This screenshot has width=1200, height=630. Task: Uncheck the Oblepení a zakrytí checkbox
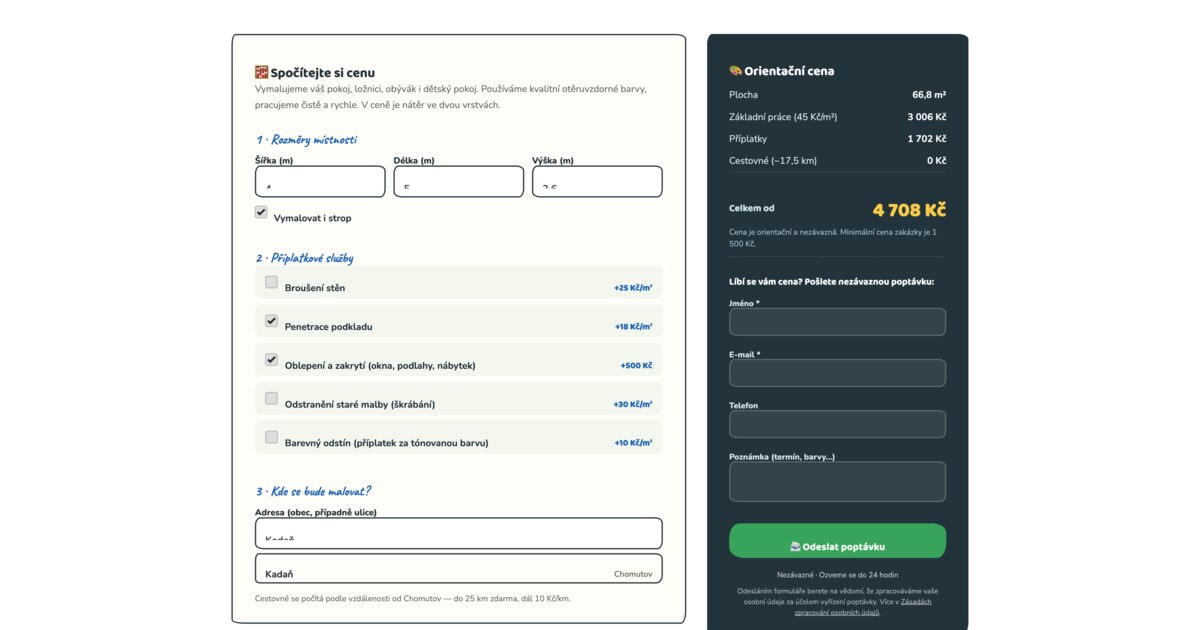click(x=271, y=359)
